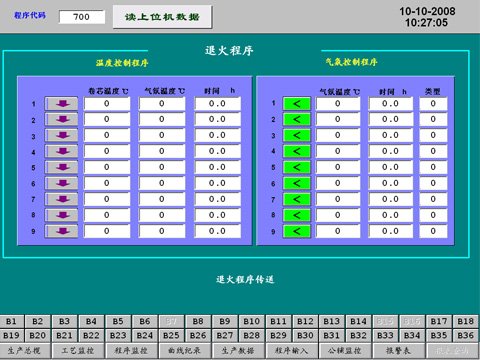The height and width of the screenshot is (360, 480).
Task: Click the green '<' button in atmosphere row 9
Action: click(297, 231)
